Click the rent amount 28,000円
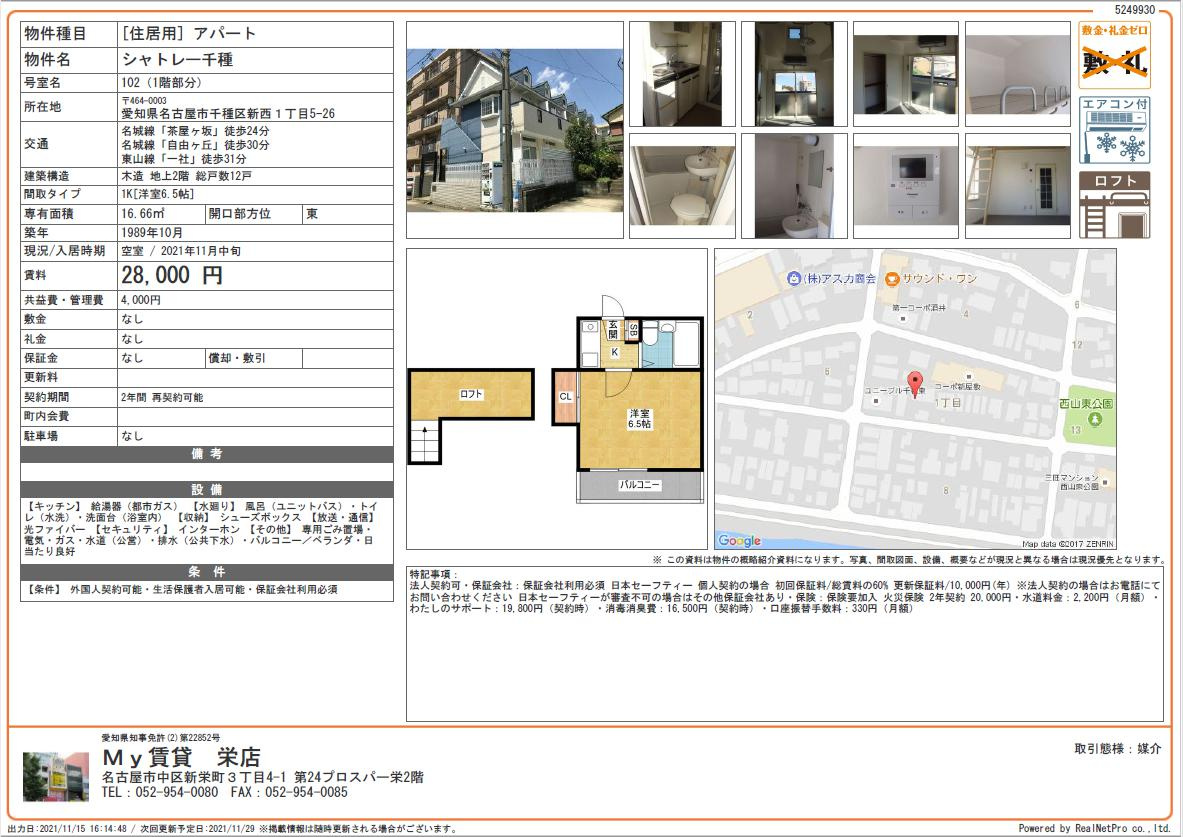This screenshot has height=837, width=1183. 172,275
